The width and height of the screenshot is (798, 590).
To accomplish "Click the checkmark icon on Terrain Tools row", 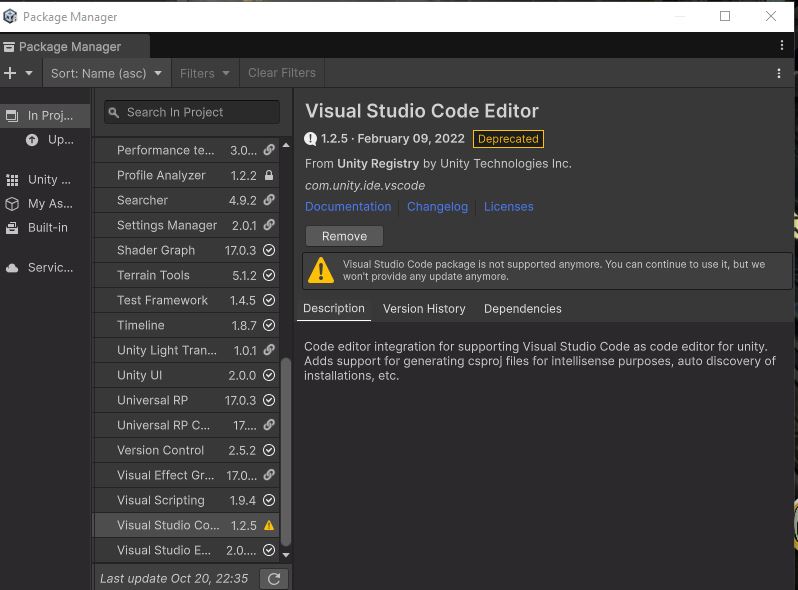I will point(269,275).
